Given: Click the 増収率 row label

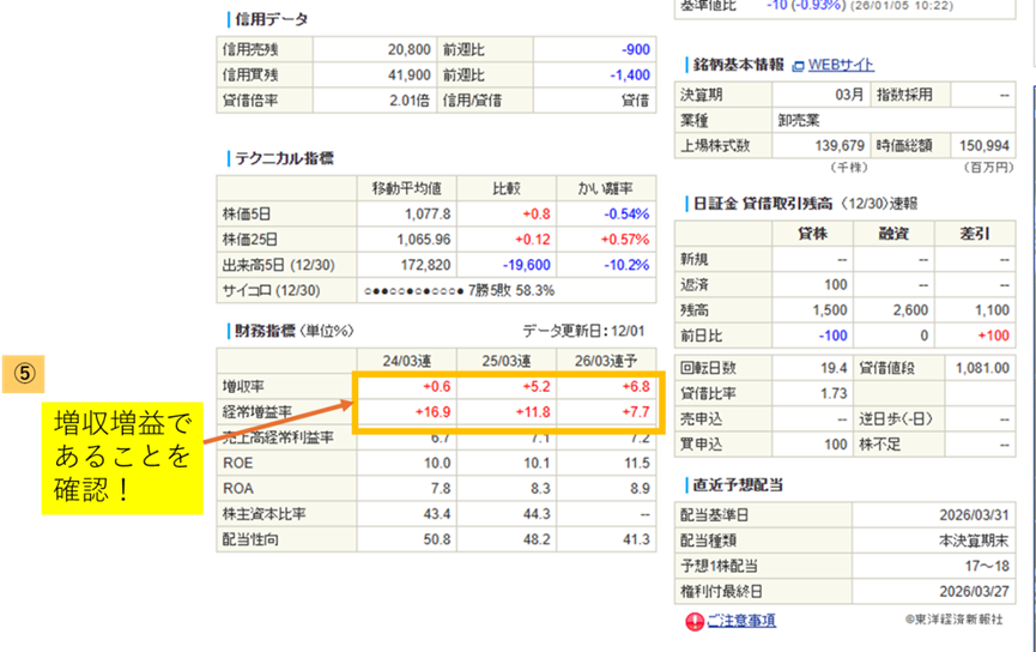Looking at the screenshot, I should [x=245, y=386].
